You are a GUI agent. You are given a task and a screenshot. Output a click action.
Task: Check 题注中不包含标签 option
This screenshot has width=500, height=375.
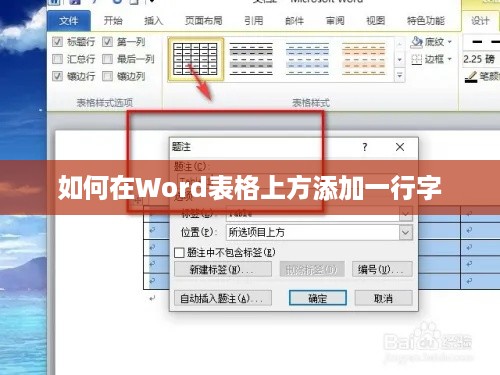click(x=179, y=252)
